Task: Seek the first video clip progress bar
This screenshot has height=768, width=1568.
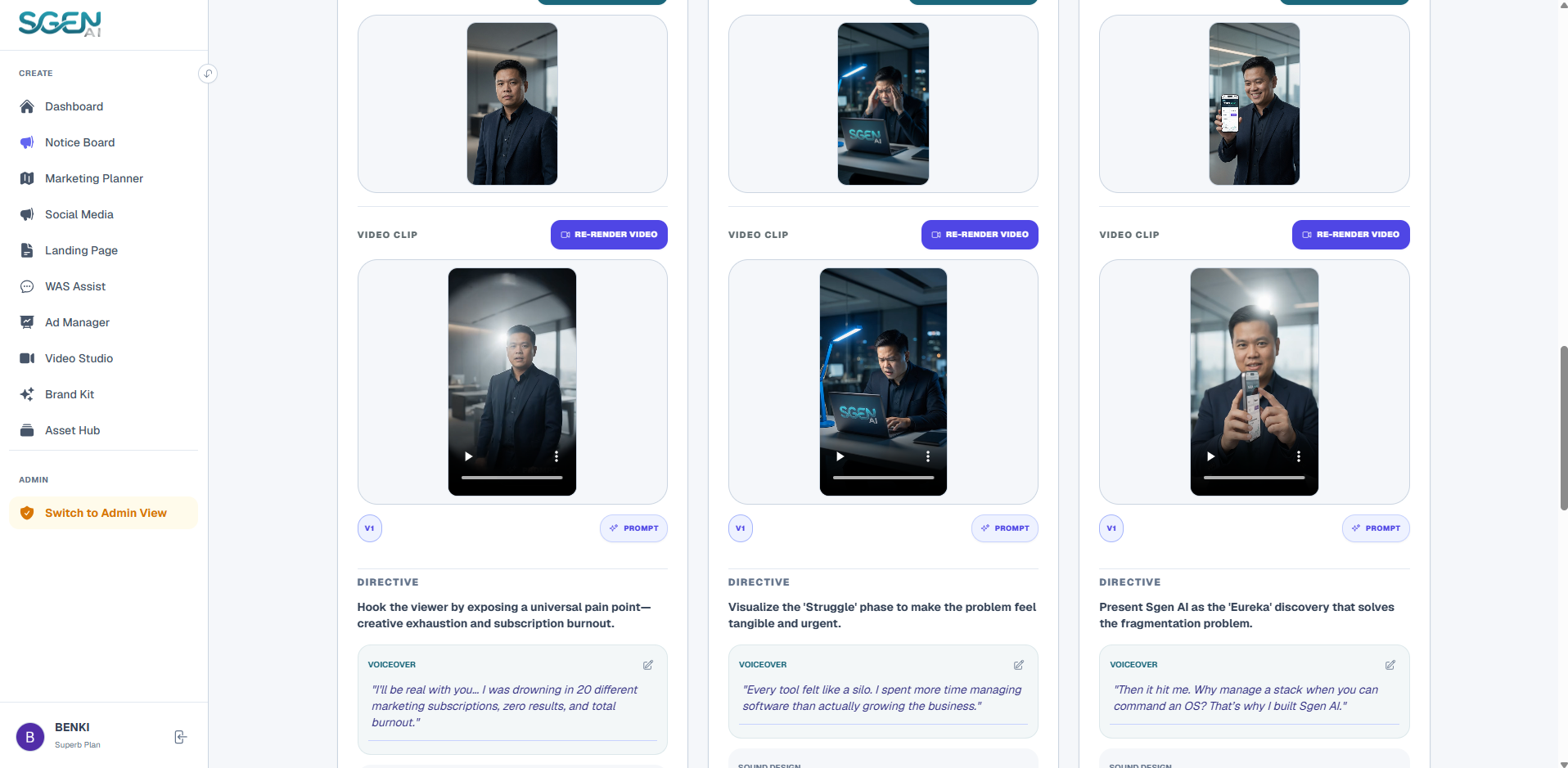Action: click(512, 478)
